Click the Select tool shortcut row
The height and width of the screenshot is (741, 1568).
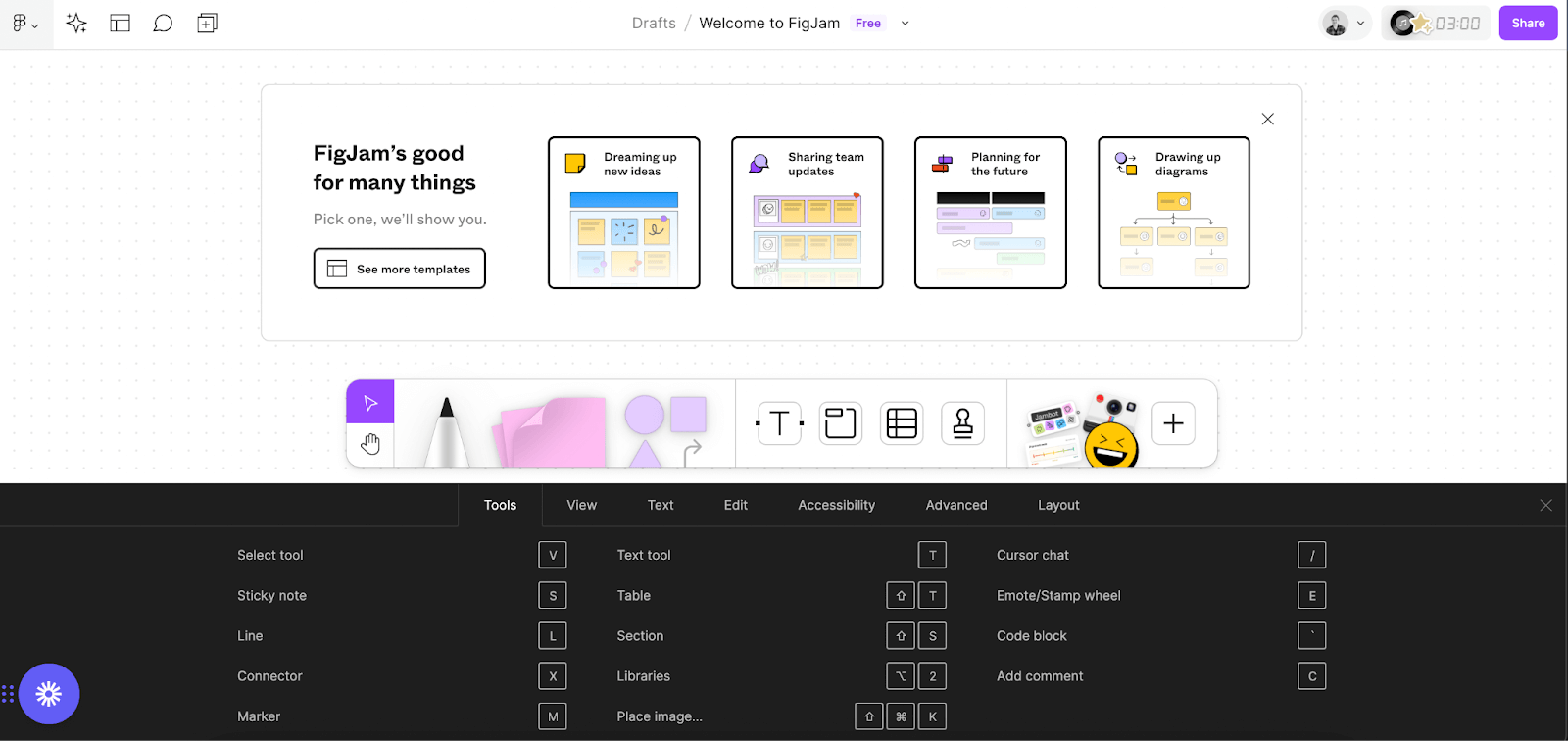pos(402,555)
